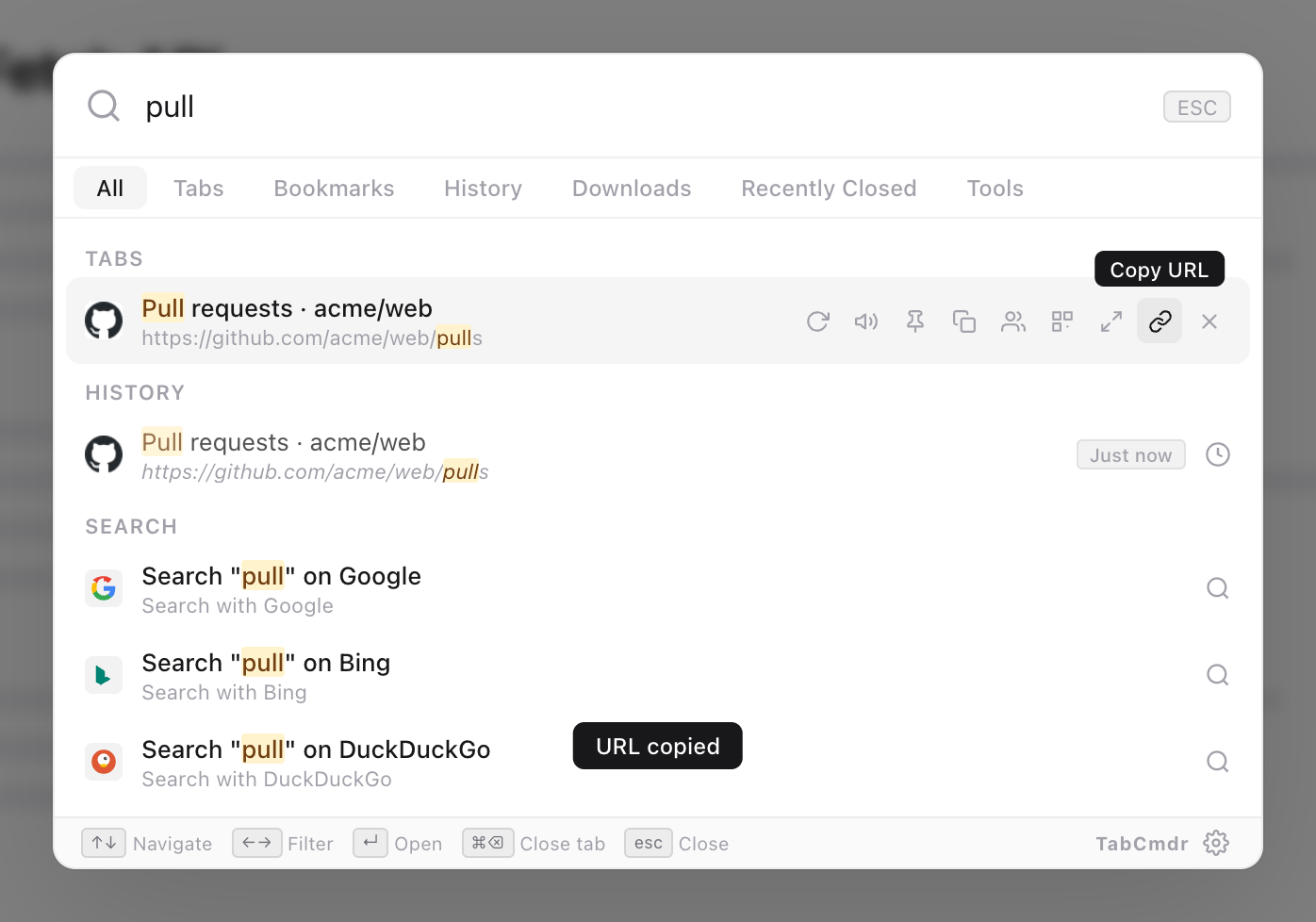This screenshot has width=1316, height=922.
Task: Click magnifier icon on Bing search row
Action: [x=1218, y=675]
